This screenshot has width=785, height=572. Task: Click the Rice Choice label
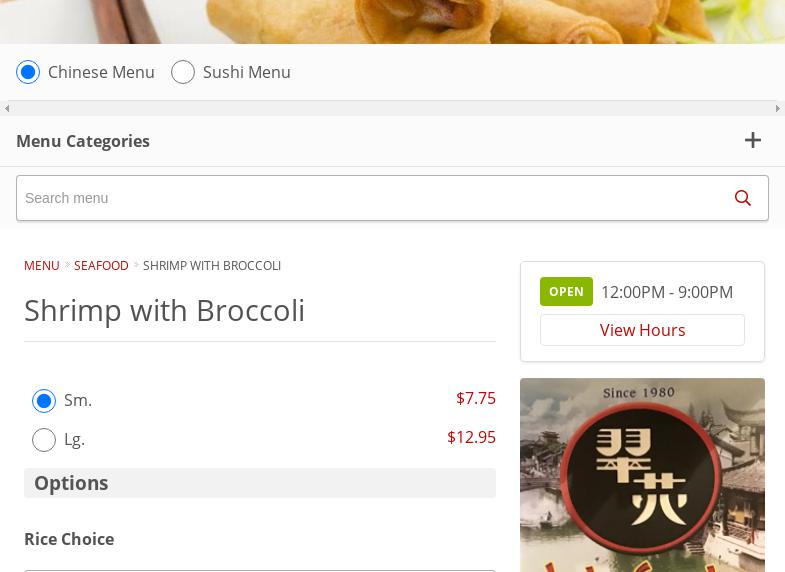pyautogui.click(x=69, y=539)
